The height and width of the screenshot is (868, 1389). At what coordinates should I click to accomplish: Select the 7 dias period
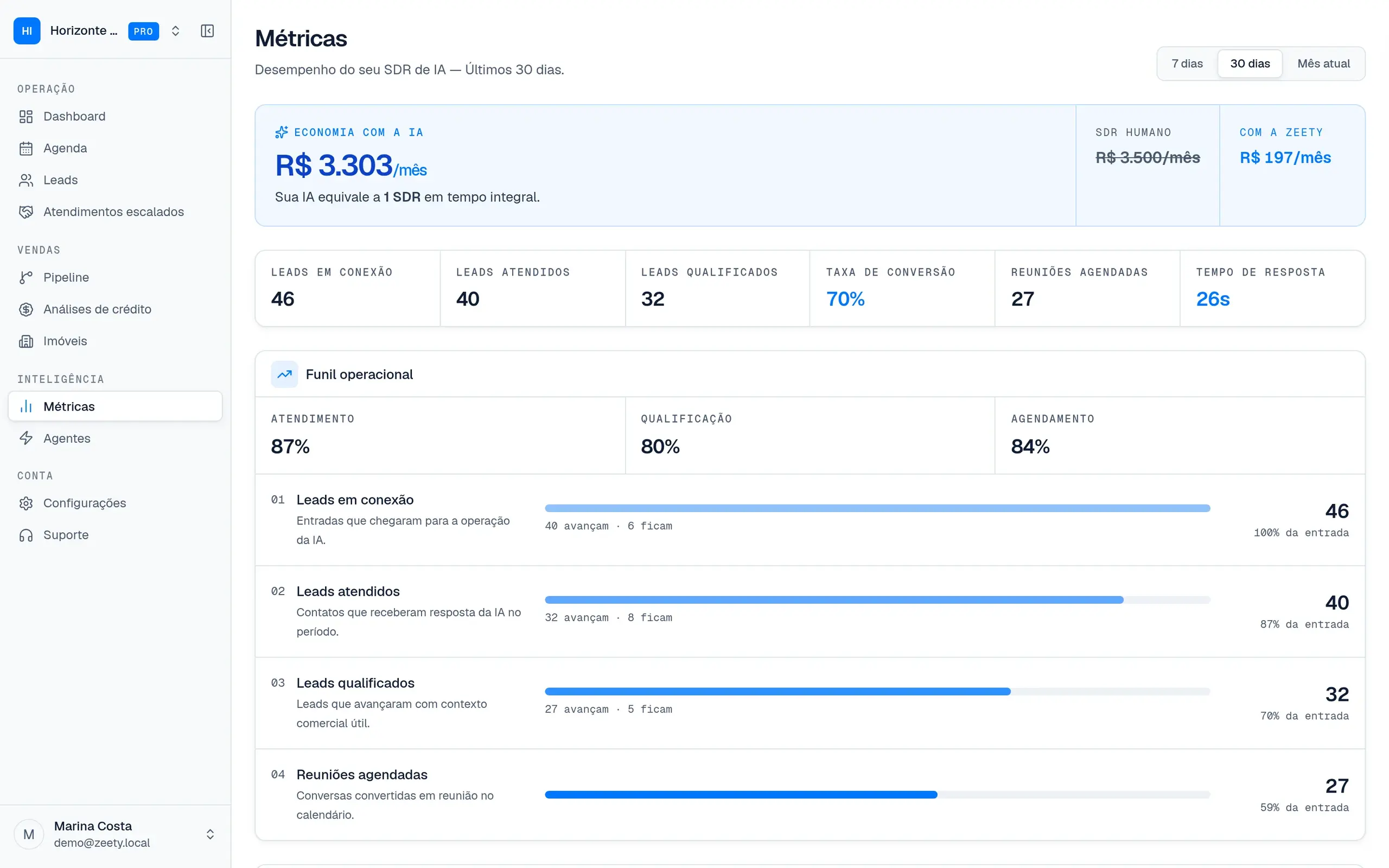[1187, 63]
